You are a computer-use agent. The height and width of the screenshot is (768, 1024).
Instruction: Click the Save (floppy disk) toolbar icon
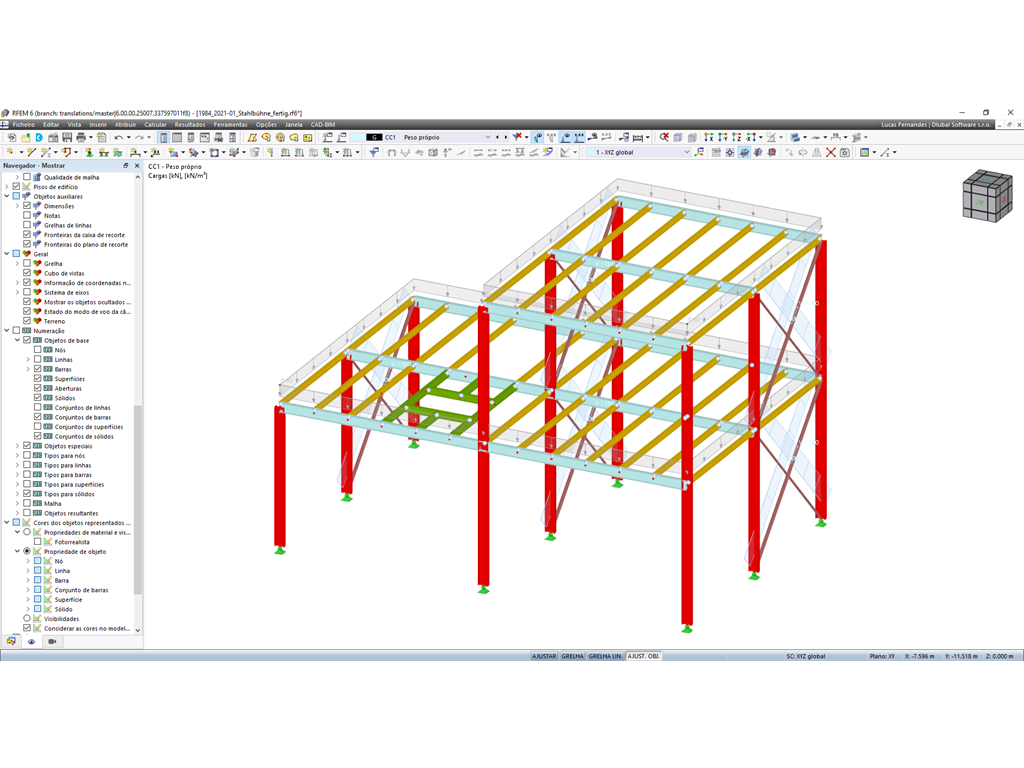click(67, 137)
